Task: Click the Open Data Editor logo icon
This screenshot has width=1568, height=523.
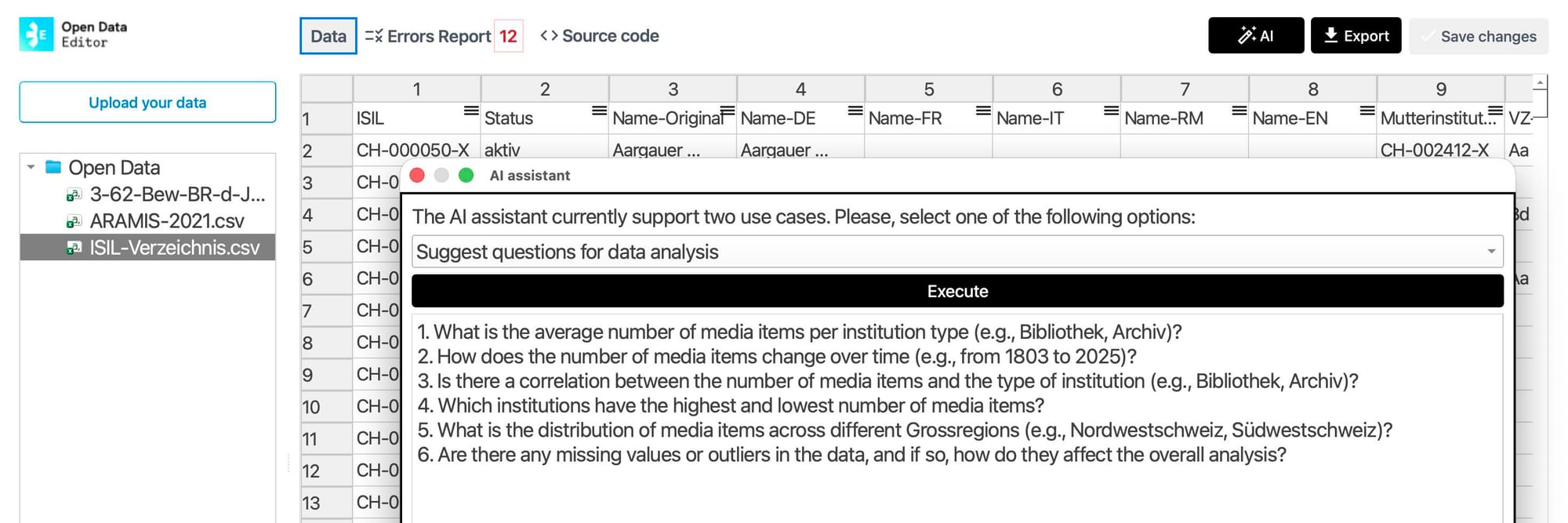Action: tap(36, 35)
